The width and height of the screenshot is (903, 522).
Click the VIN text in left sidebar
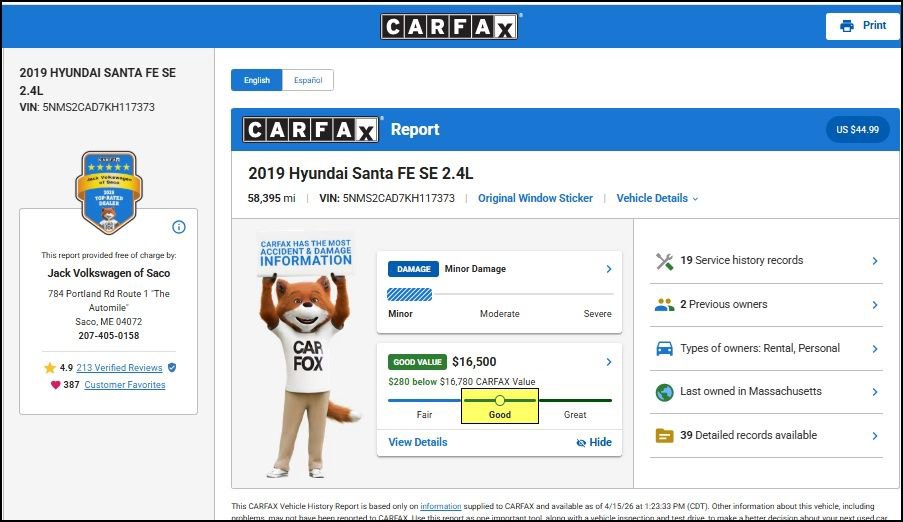(87, 107)
